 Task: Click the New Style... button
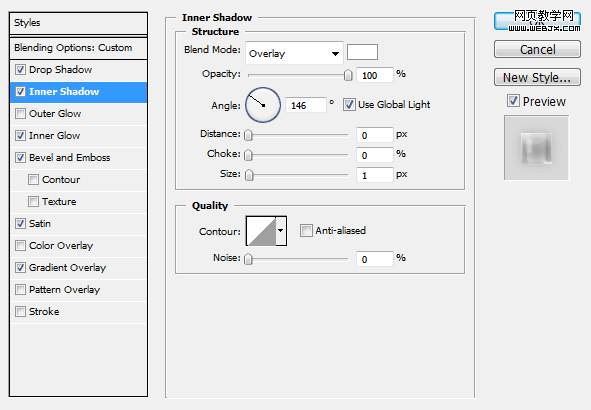point(537,77)
